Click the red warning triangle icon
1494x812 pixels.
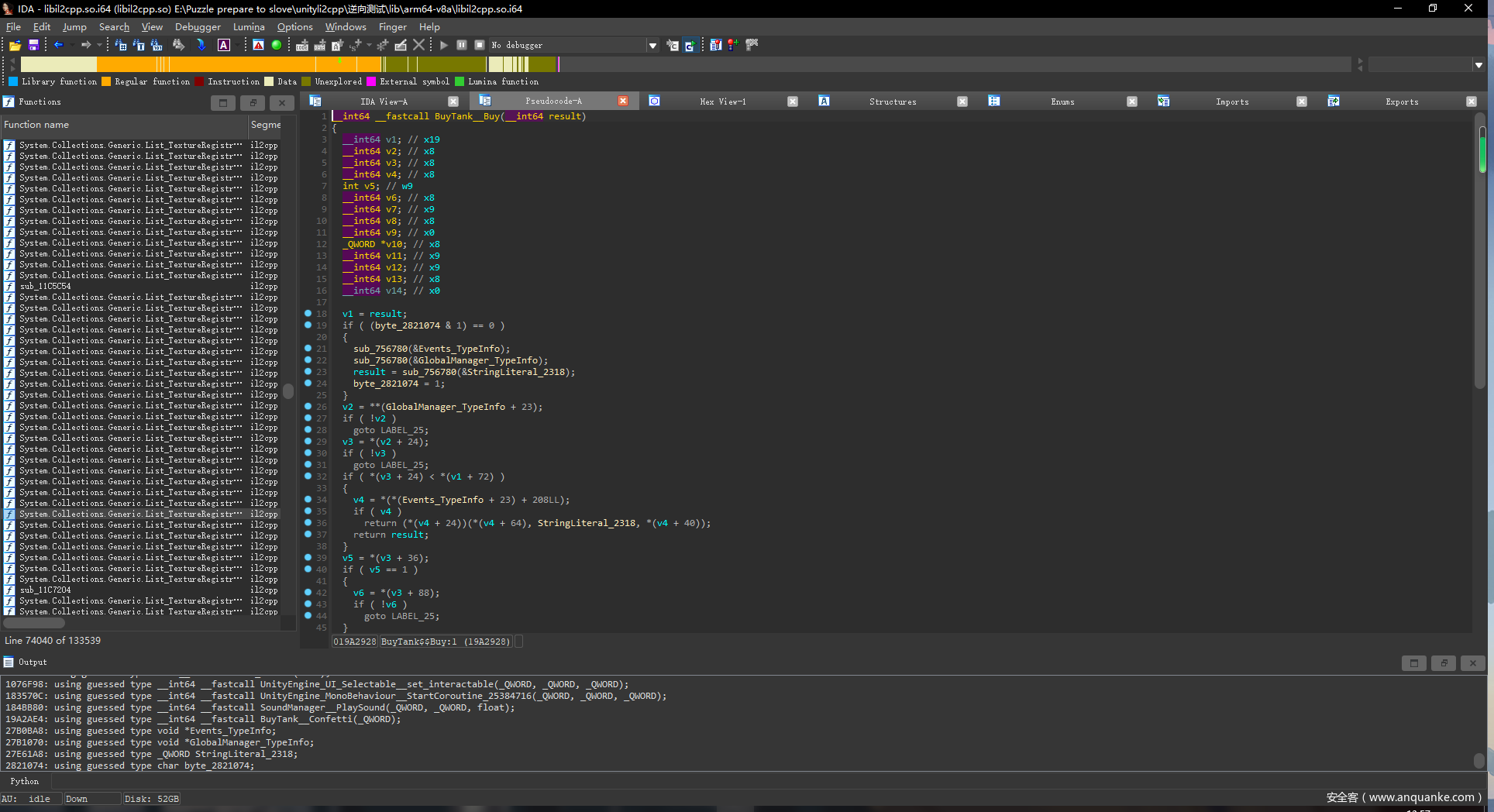point(258,45)
